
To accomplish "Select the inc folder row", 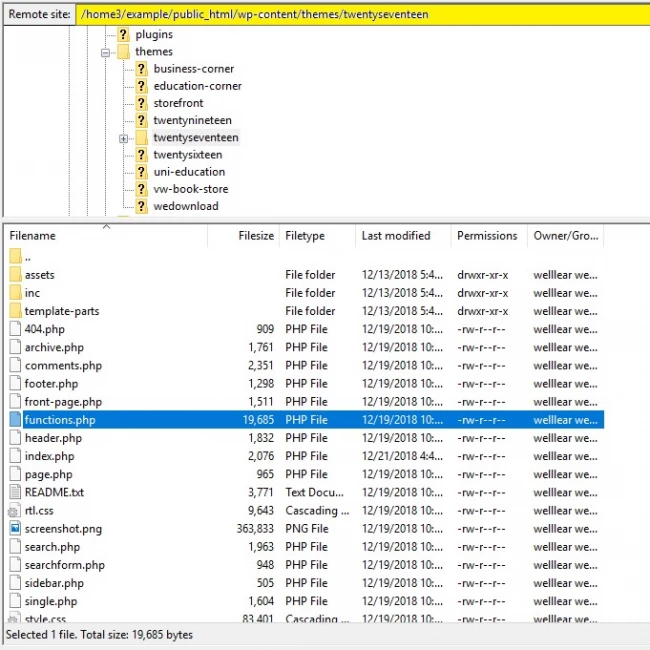I will click(305, 293).
